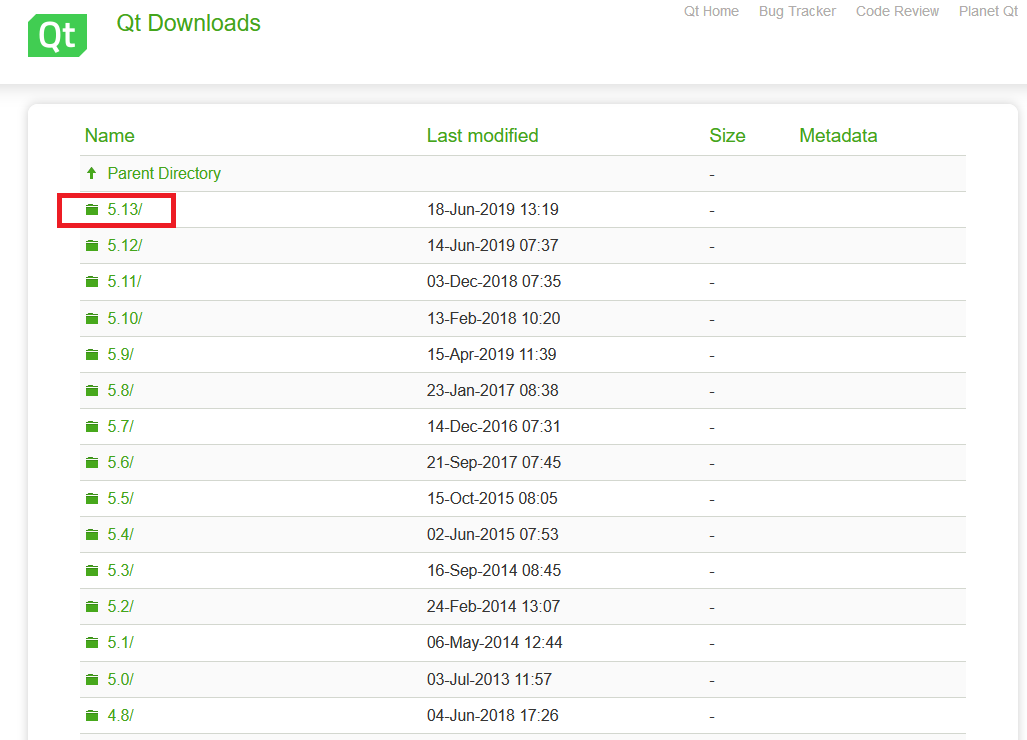The width and height of the screenshot is (1027, 740).
Task: Click the folder icon beside 5.9/
Action: point(92,354)
